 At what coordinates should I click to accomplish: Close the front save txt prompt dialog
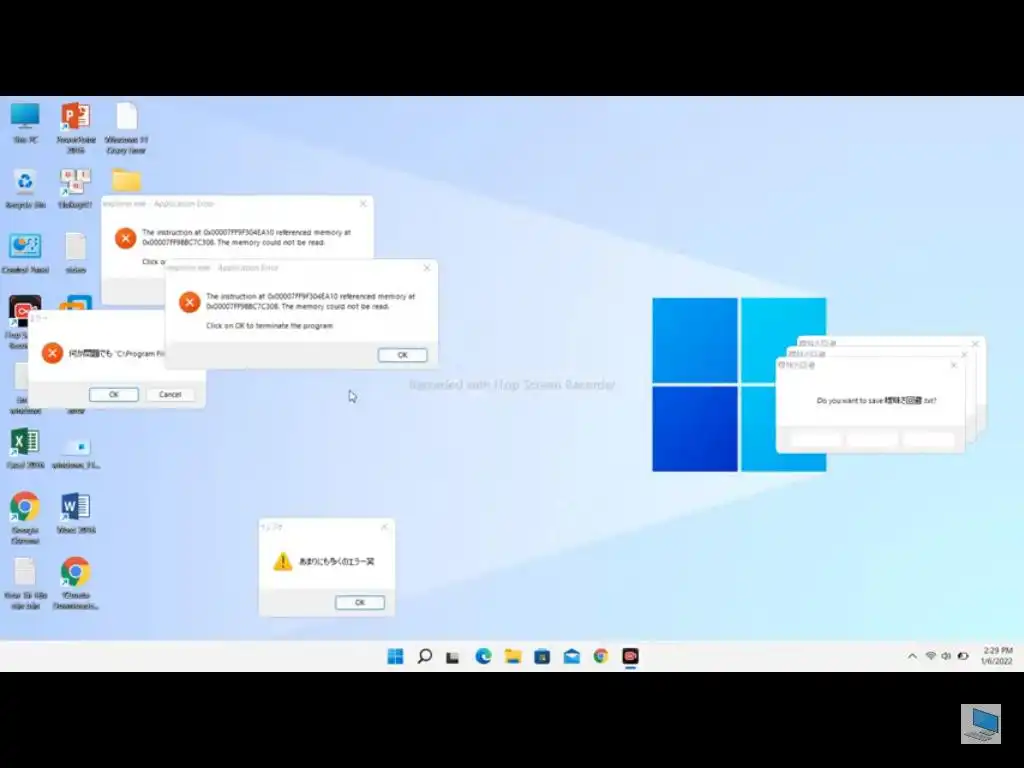(953, 365)
